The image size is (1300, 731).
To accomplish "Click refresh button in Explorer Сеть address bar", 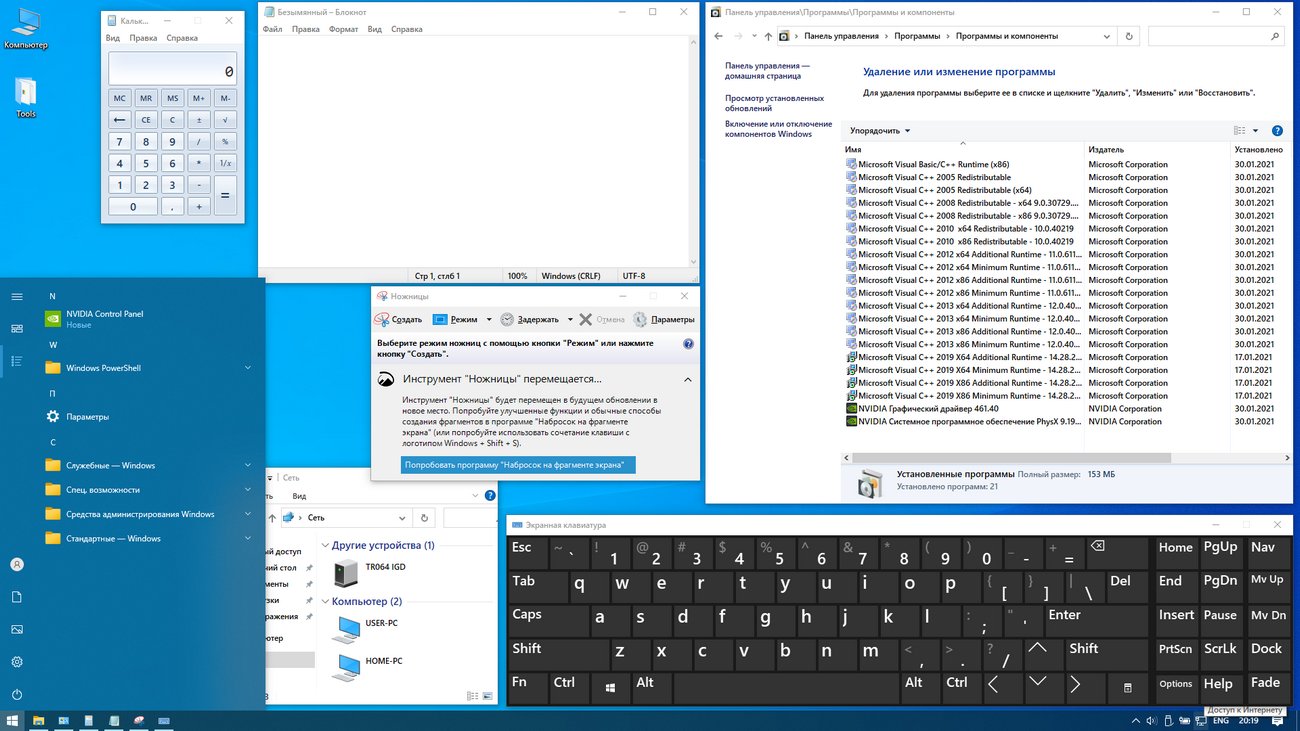I will point(424,518).
